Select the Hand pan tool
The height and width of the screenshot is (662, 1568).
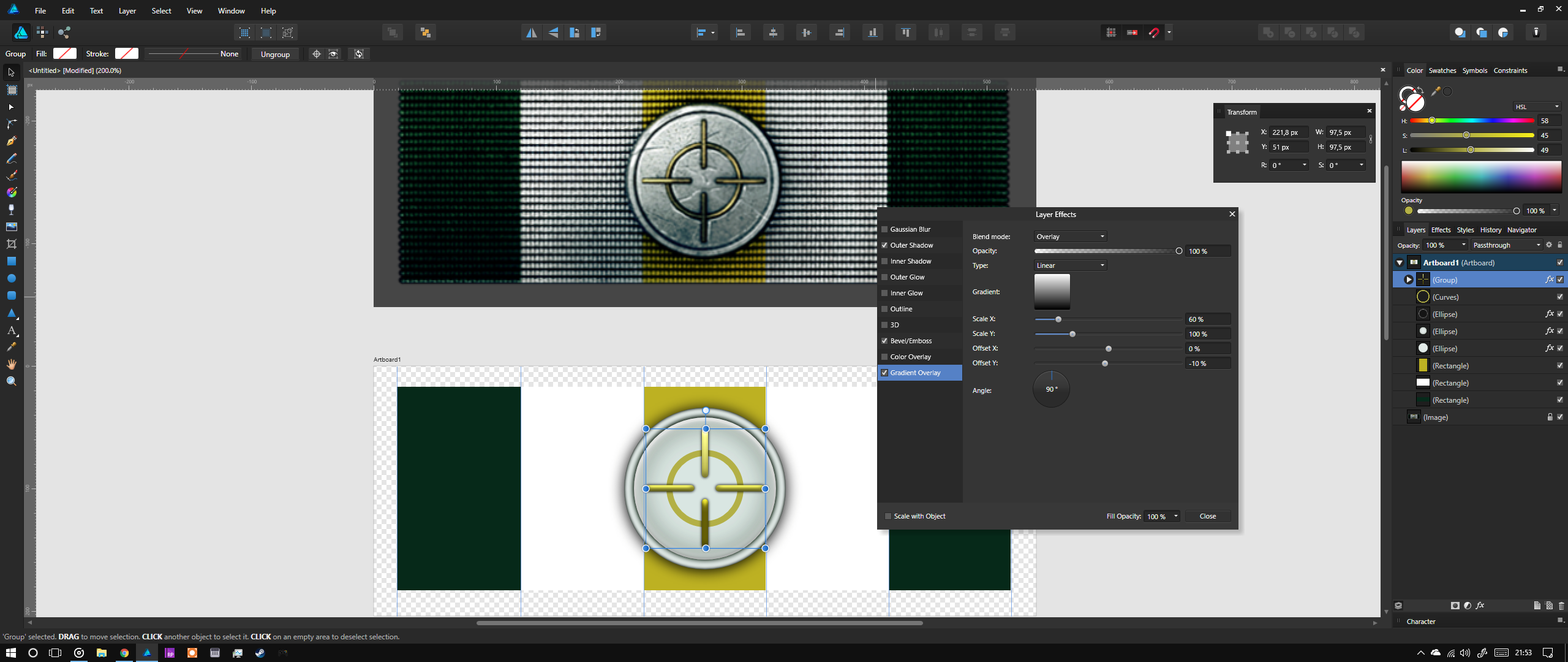click(11, 364)
